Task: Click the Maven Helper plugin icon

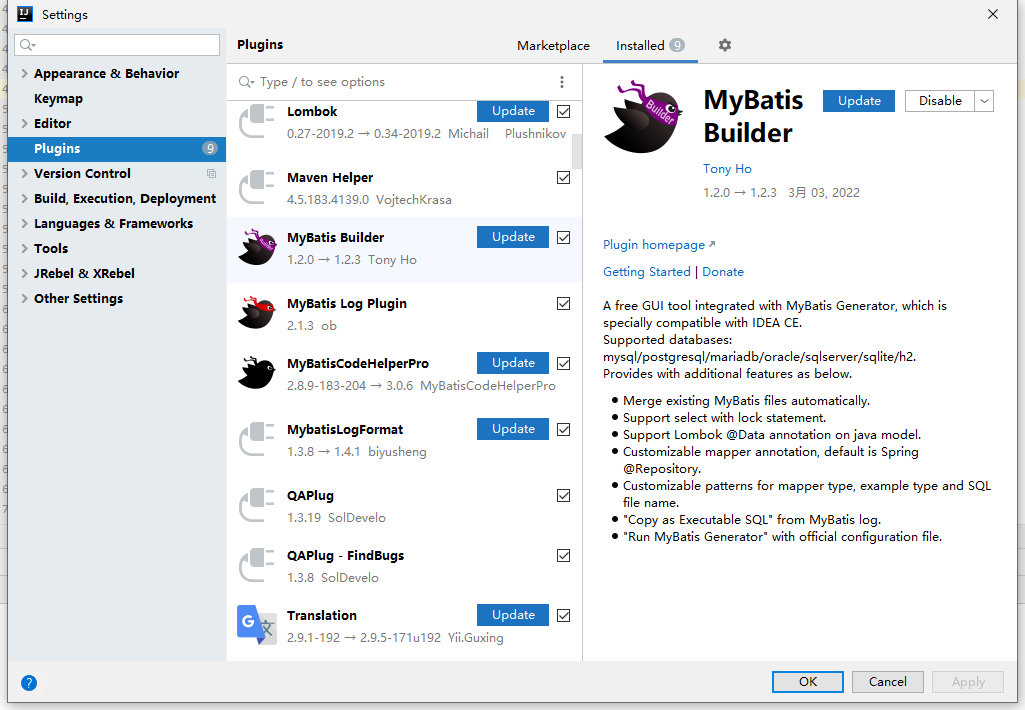Action: tap(256, 188)
